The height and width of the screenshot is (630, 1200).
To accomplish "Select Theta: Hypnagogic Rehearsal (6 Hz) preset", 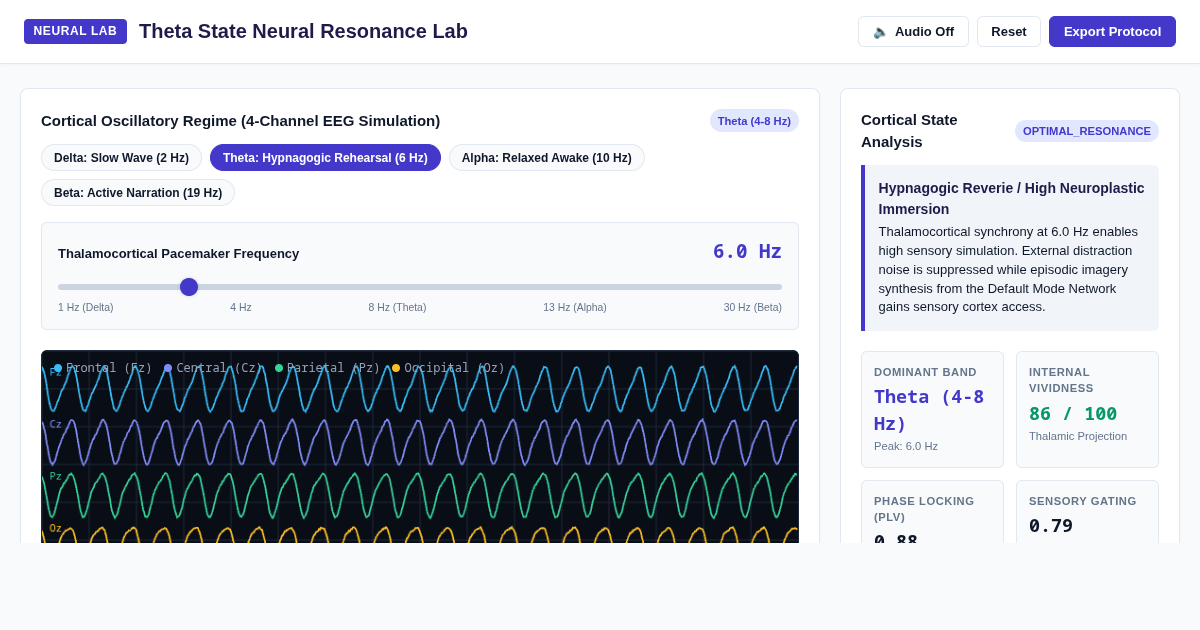I will 325,158.
